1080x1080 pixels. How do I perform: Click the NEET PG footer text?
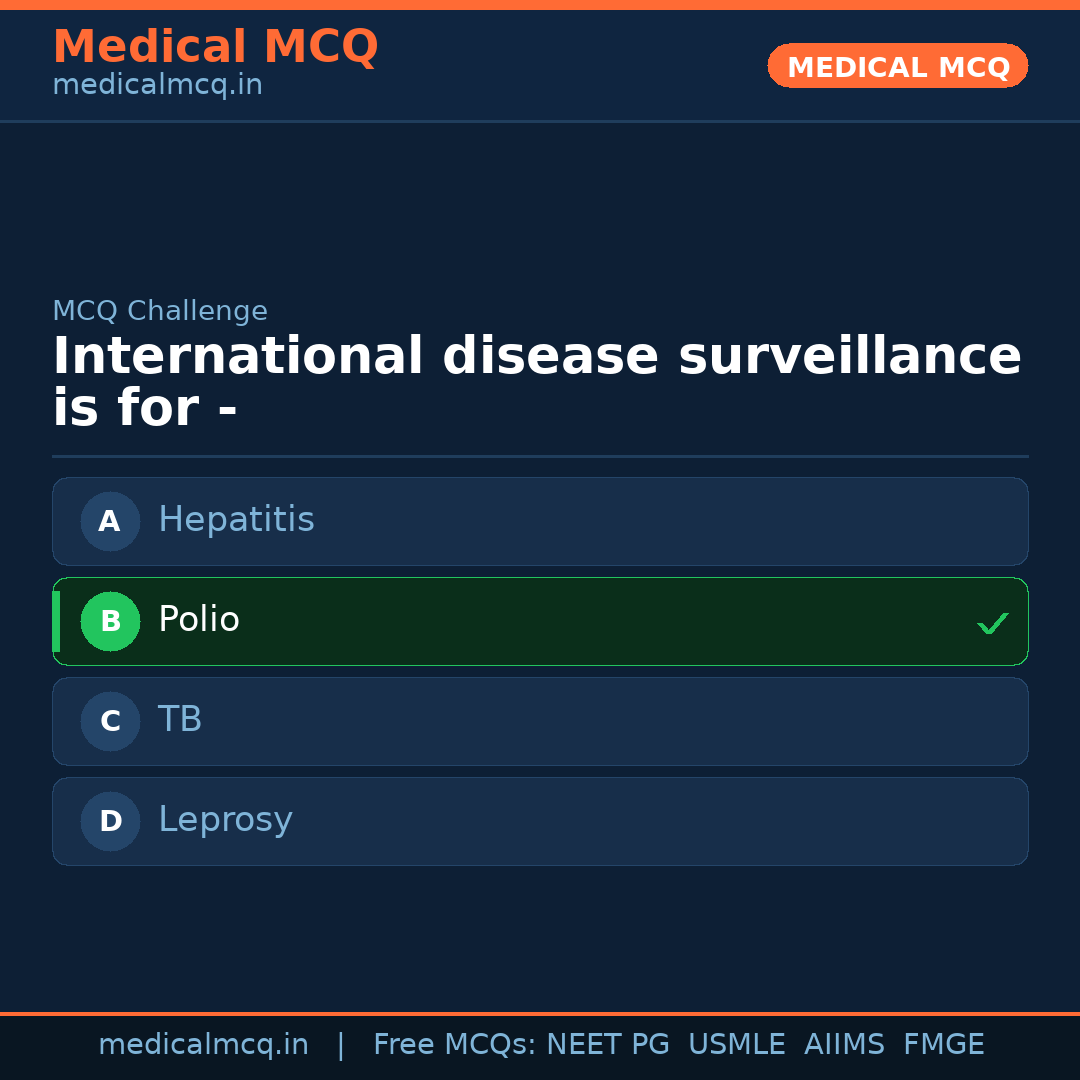(608, 1045)
